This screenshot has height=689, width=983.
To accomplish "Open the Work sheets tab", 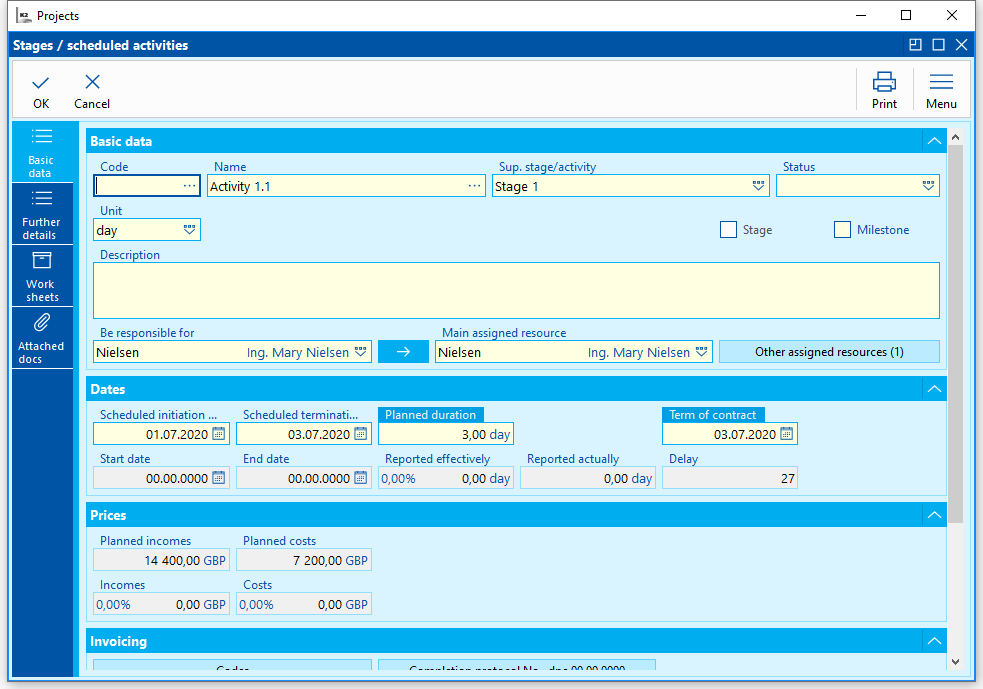I will [x=41, y=276].
